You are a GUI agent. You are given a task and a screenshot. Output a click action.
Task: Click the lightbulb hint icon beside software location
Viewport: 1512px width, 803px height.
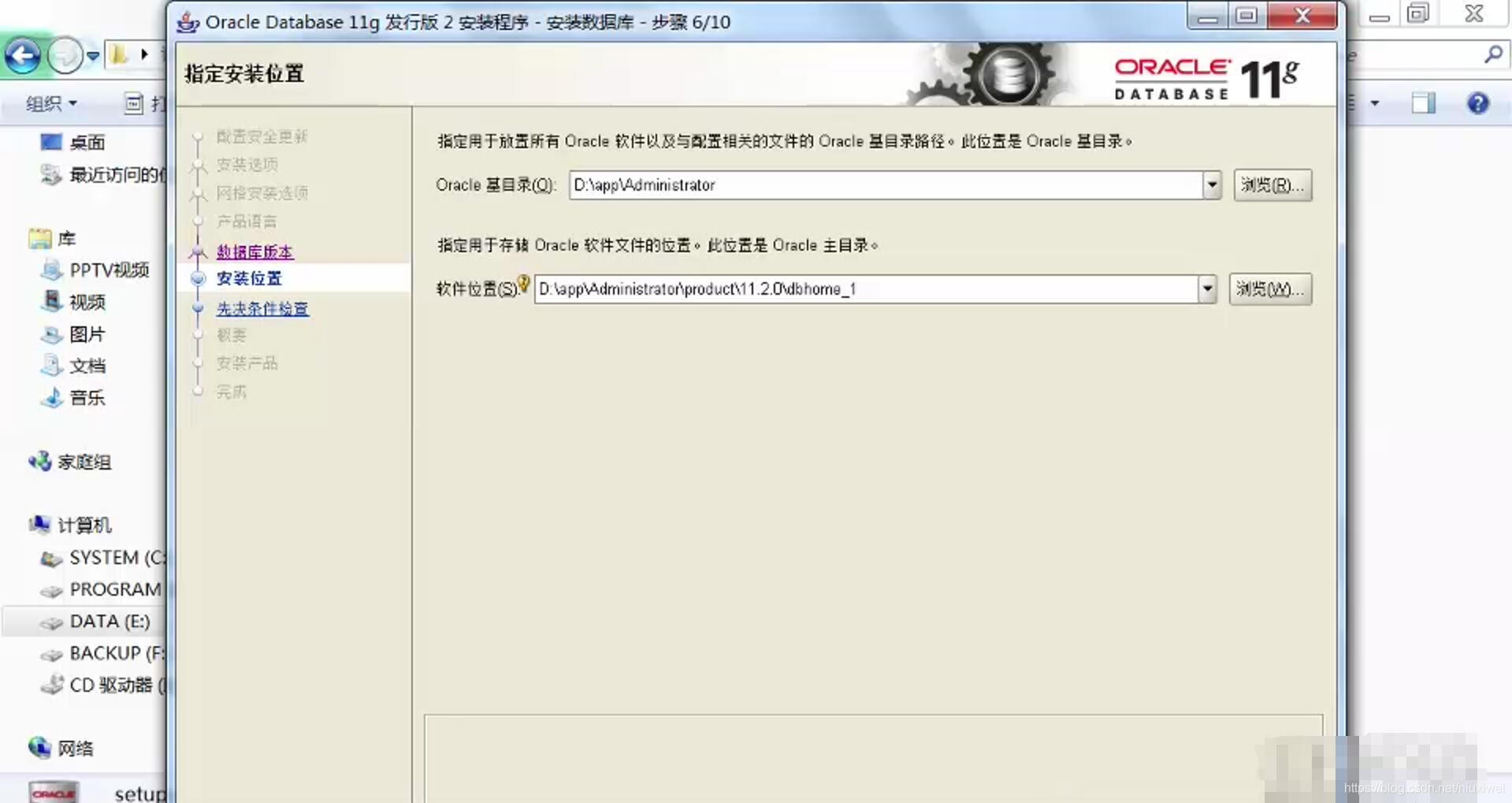(x=524, y=284)
